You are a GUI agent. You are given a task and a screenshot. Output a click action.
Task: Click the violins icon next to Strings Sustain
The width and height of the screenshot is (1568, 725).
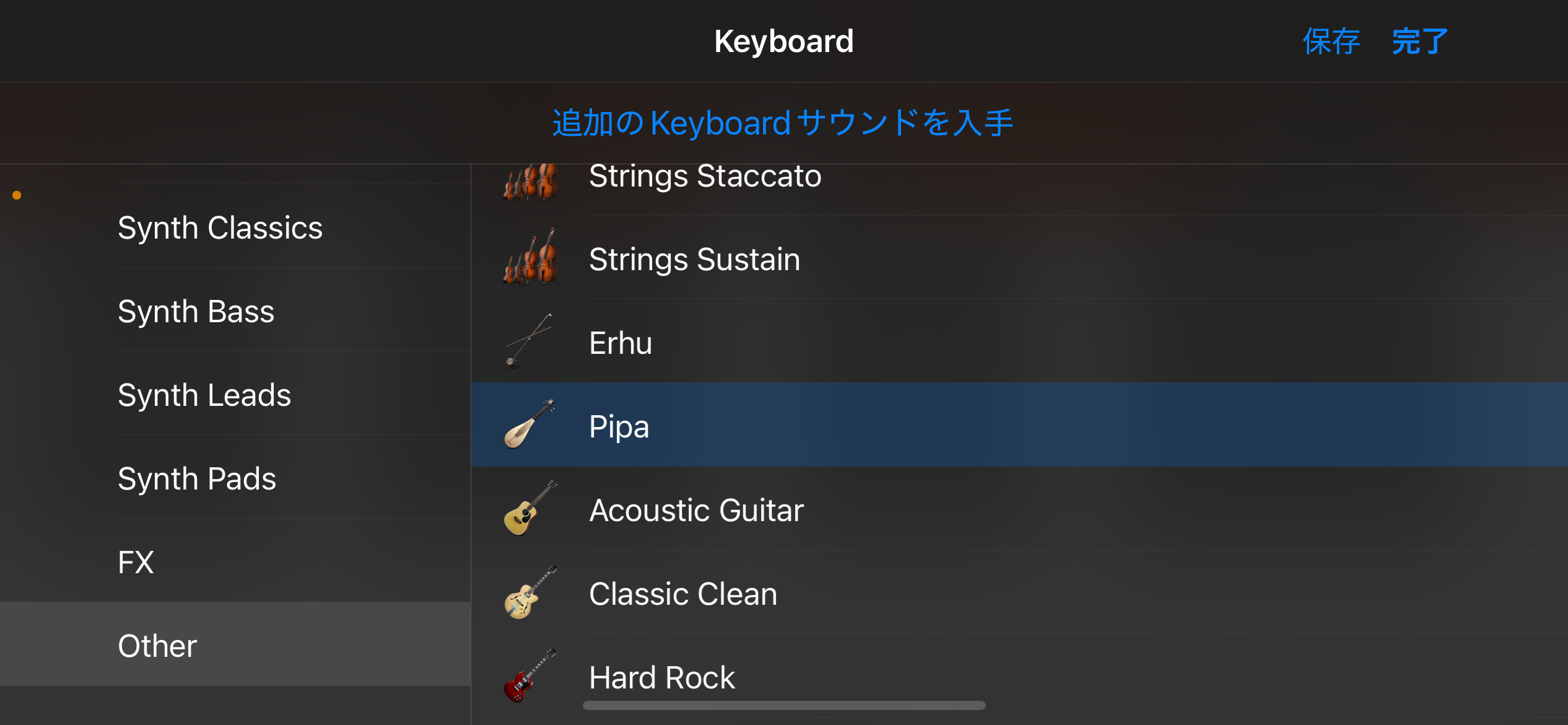[531, 258]
